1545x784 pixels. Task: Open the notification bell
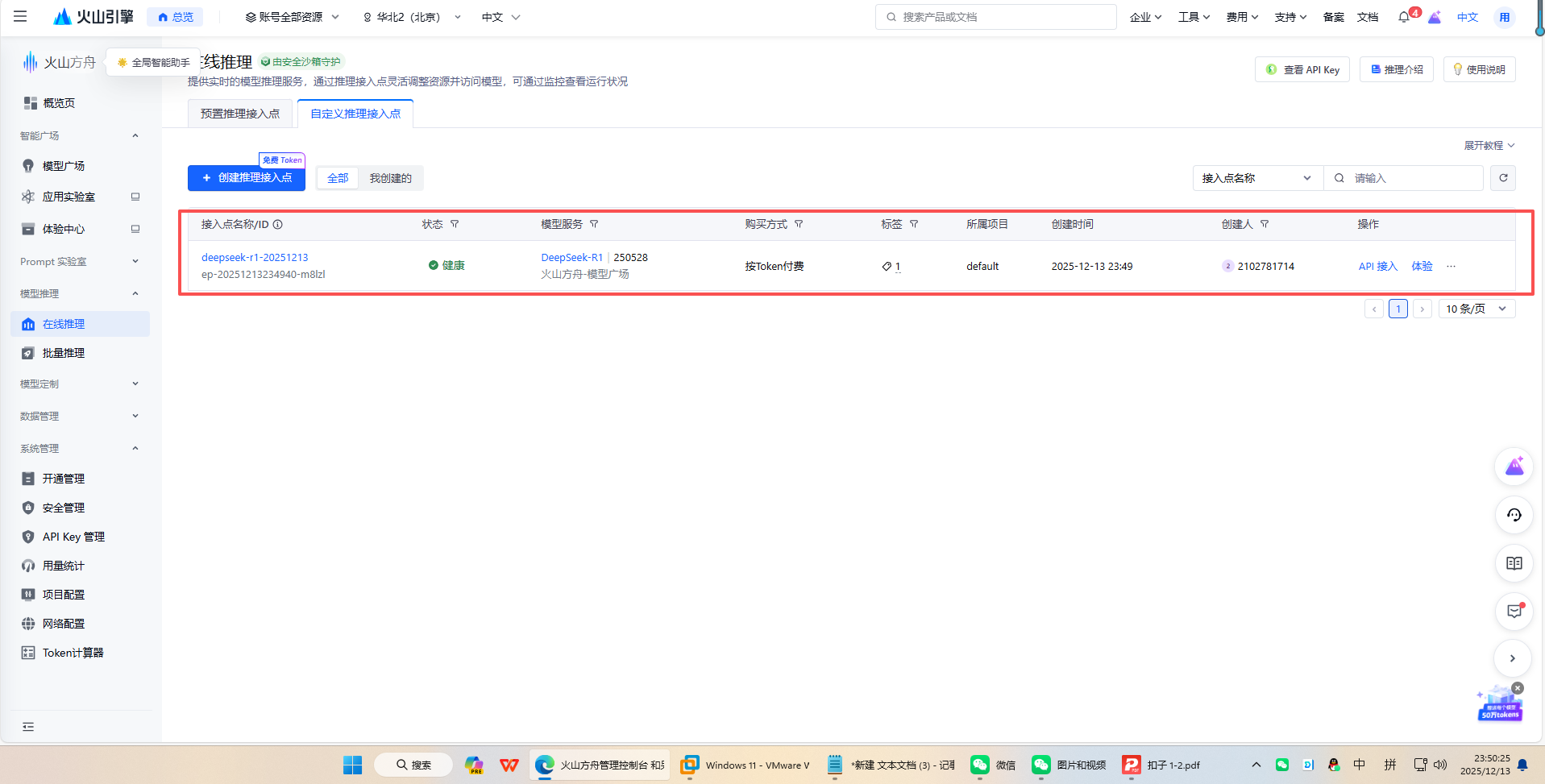[1404, 17]
